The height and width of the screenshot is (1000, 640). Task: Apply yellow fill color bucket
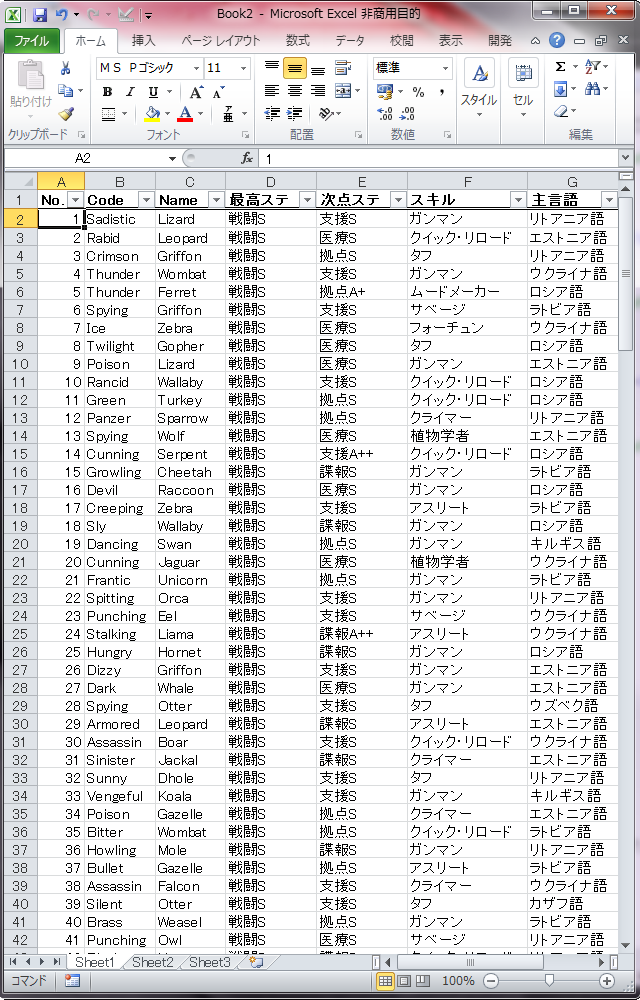(x=152, y=114)
